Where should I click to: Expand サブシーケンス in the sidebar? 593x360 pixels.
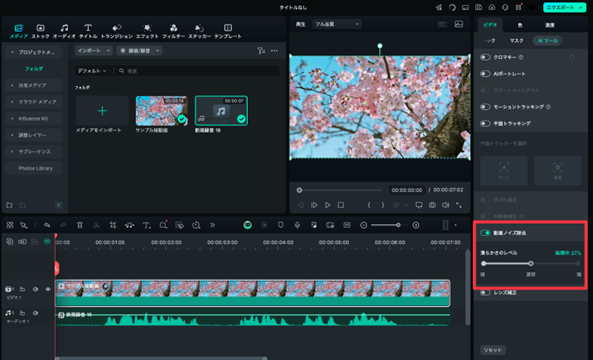[x=33, y=152]
